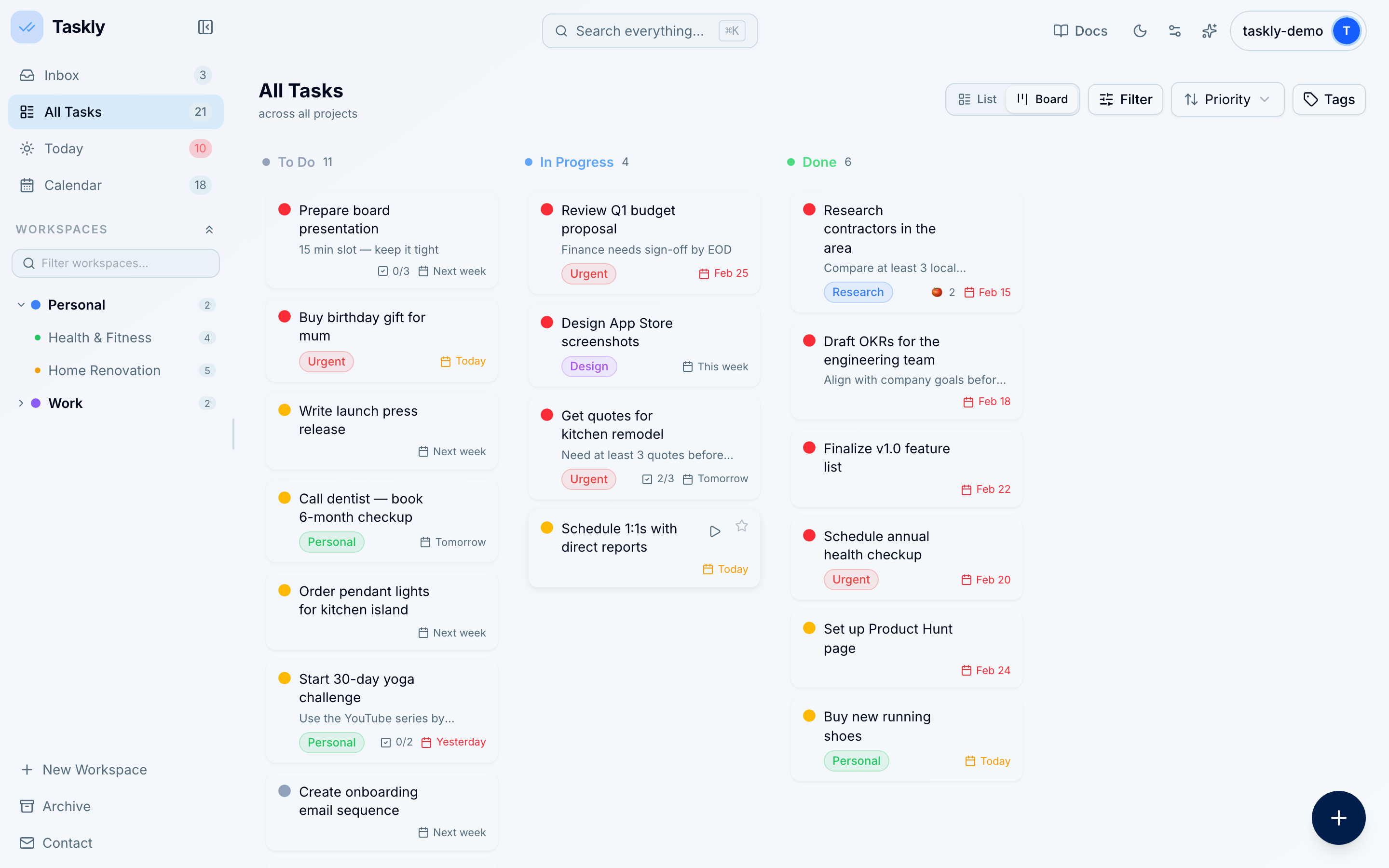Open settings sliders icon in header
The width and height of the screenshot is (1389, 868).
(x=1174, y=31)
